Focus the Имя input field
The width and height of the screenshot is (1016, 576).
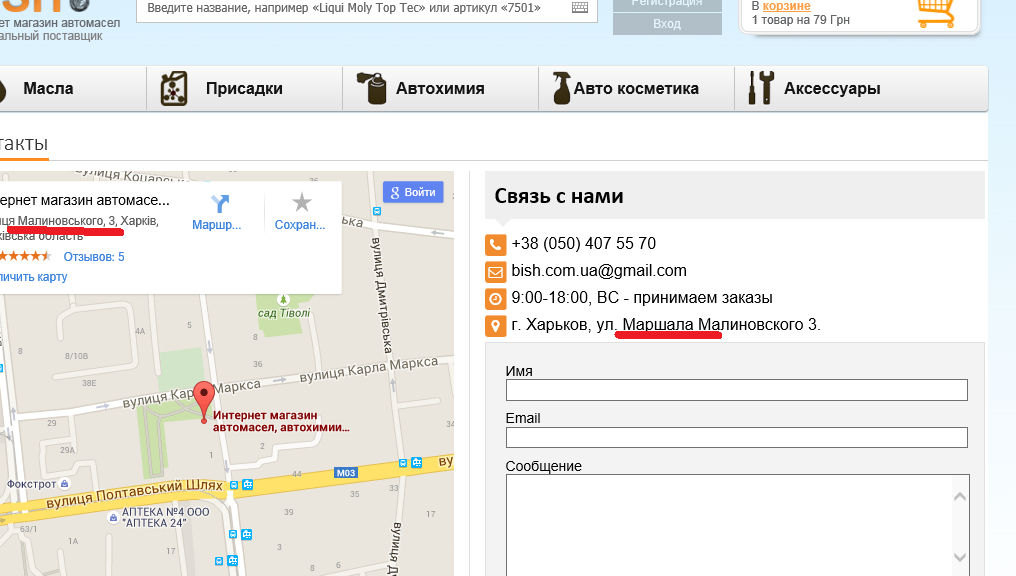pyautogui.click(x=737, y=390)
